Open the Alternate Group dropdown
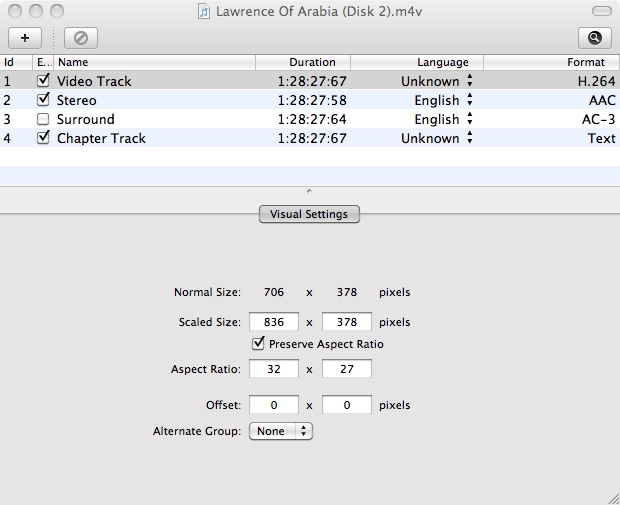The image size is (620, 505). point(281,431)
